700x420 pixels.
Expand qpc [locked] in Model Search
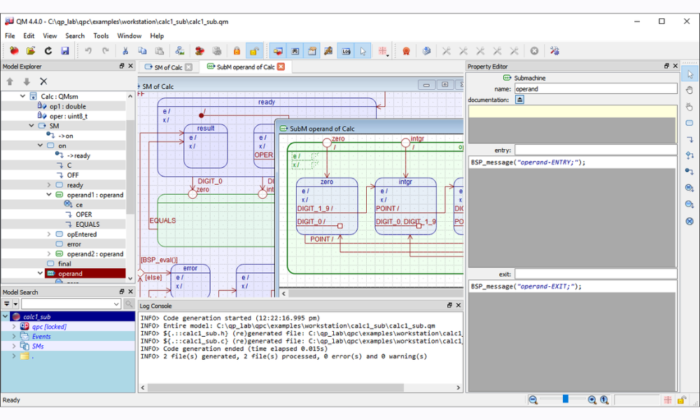pyautogui.click(x=14, y=326)
